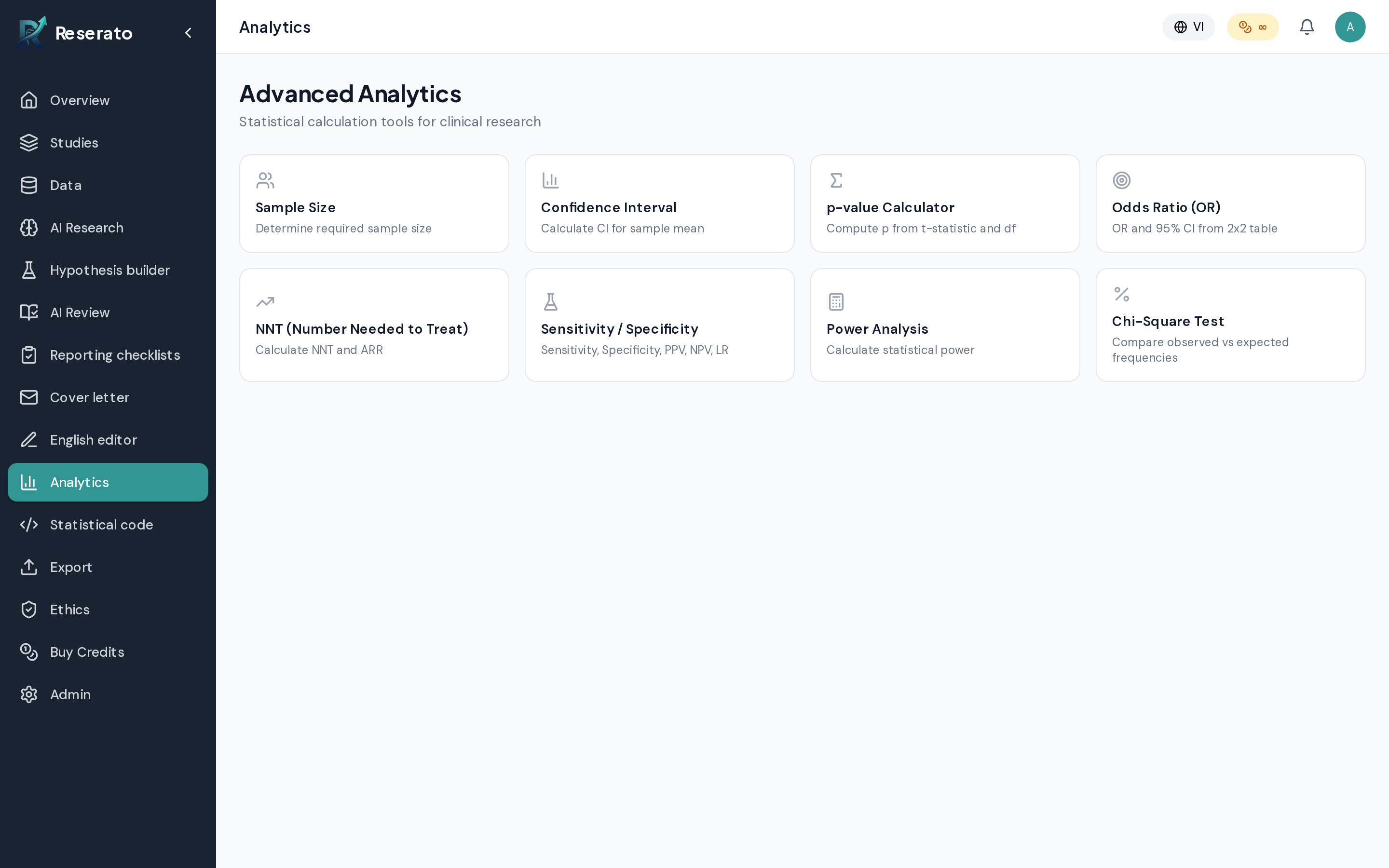Select 'Chi-Square Test' title
Image resolution: width=1389 pixels, height=868 pixels.
1168,321
